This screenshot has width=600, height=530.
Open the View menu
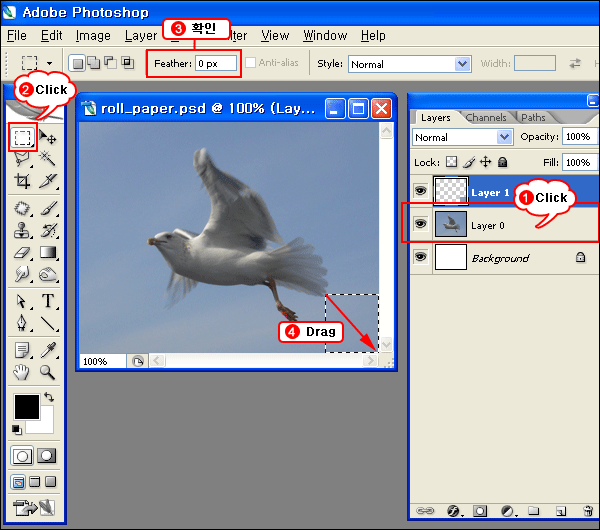(275, 36)
